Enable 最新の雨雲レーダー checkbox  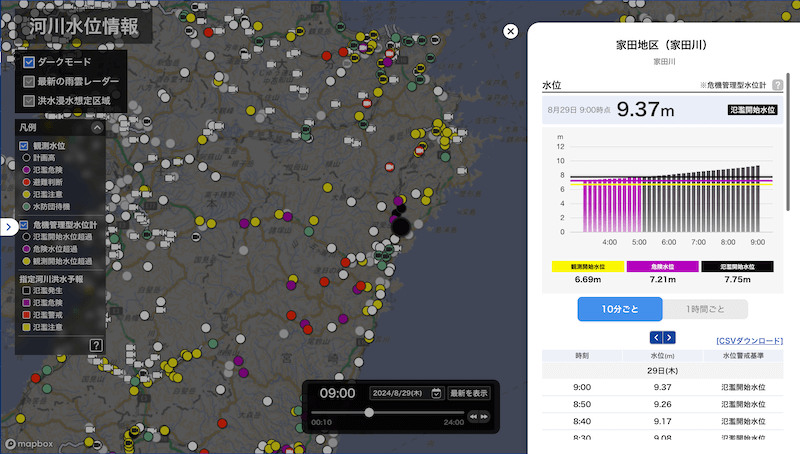[30, 81]
